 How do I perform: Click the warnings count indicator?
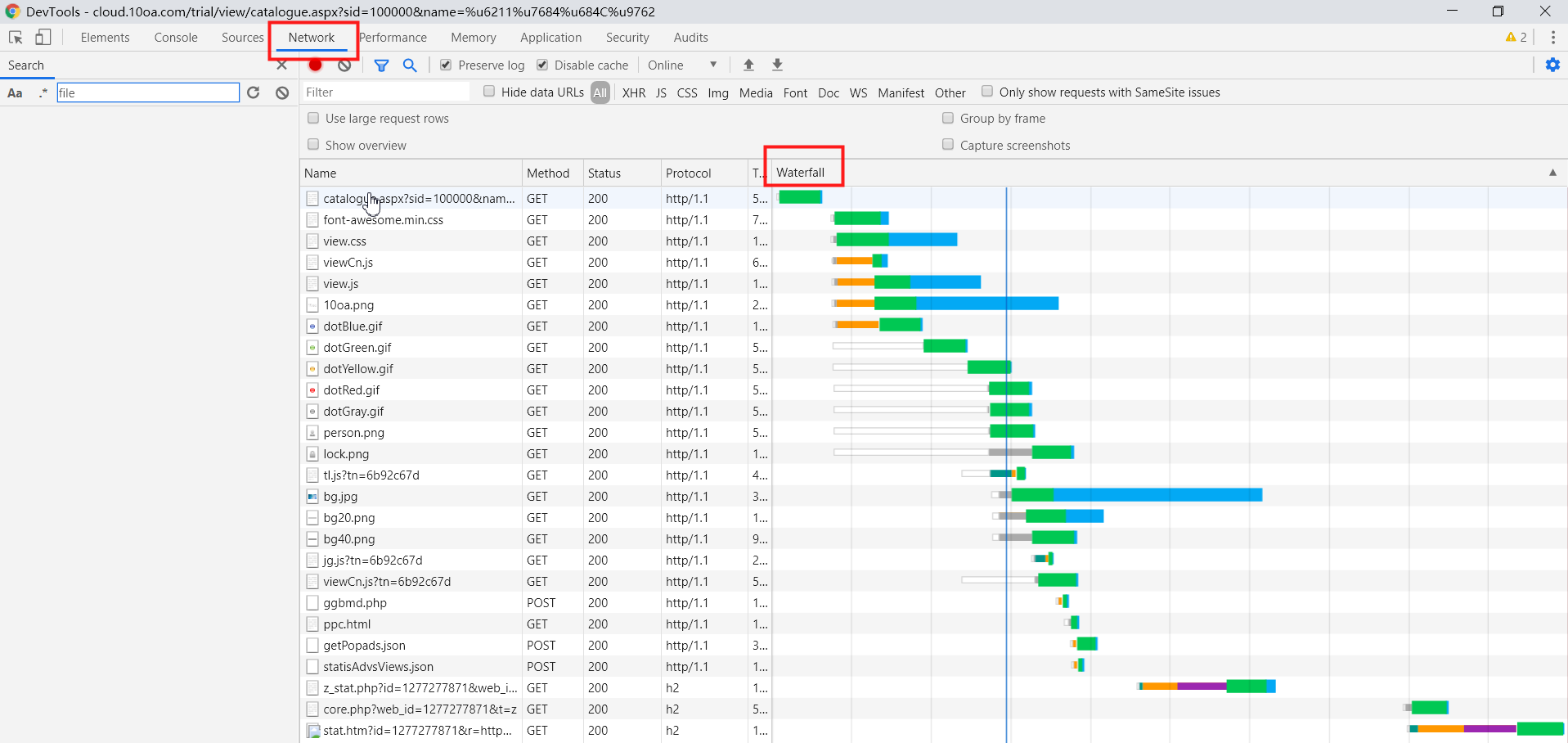point(1516,38)
